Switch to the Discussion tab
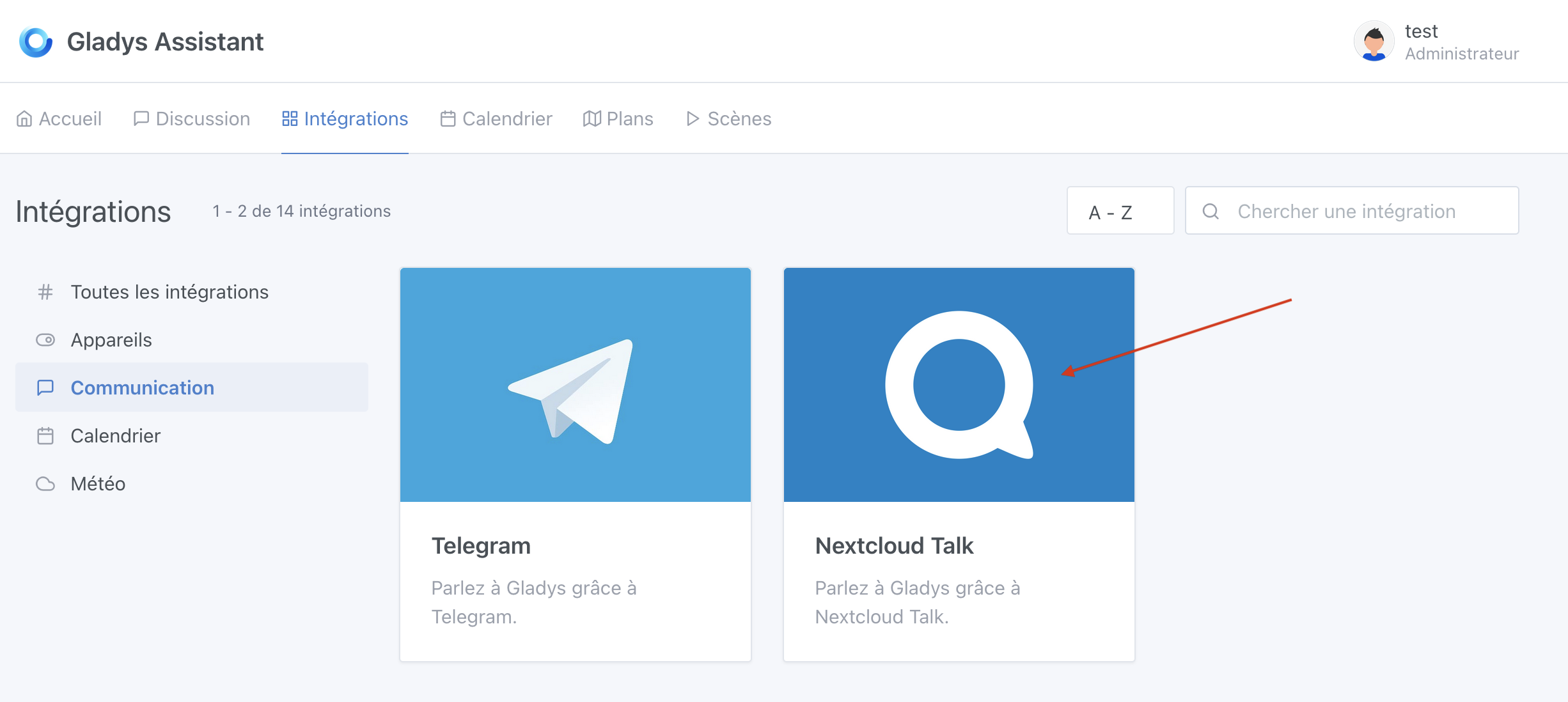Screen dimensions: 1568x702 [201, 118]
